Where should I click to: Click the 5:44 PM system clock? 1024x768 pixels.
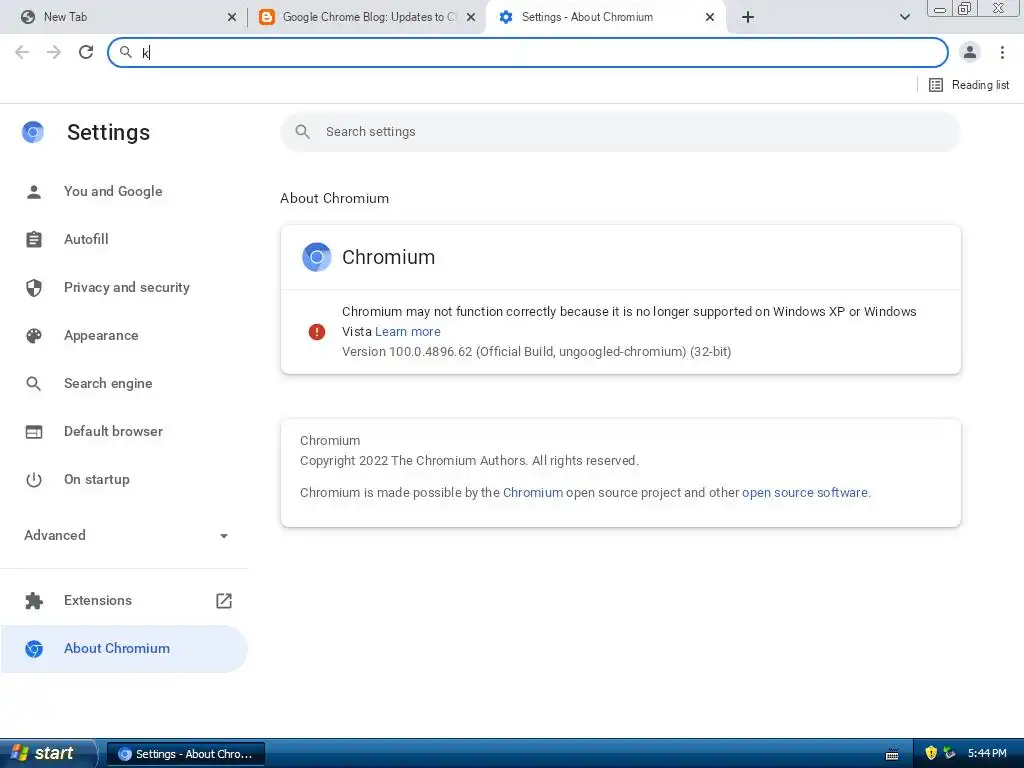coord(987,754)
